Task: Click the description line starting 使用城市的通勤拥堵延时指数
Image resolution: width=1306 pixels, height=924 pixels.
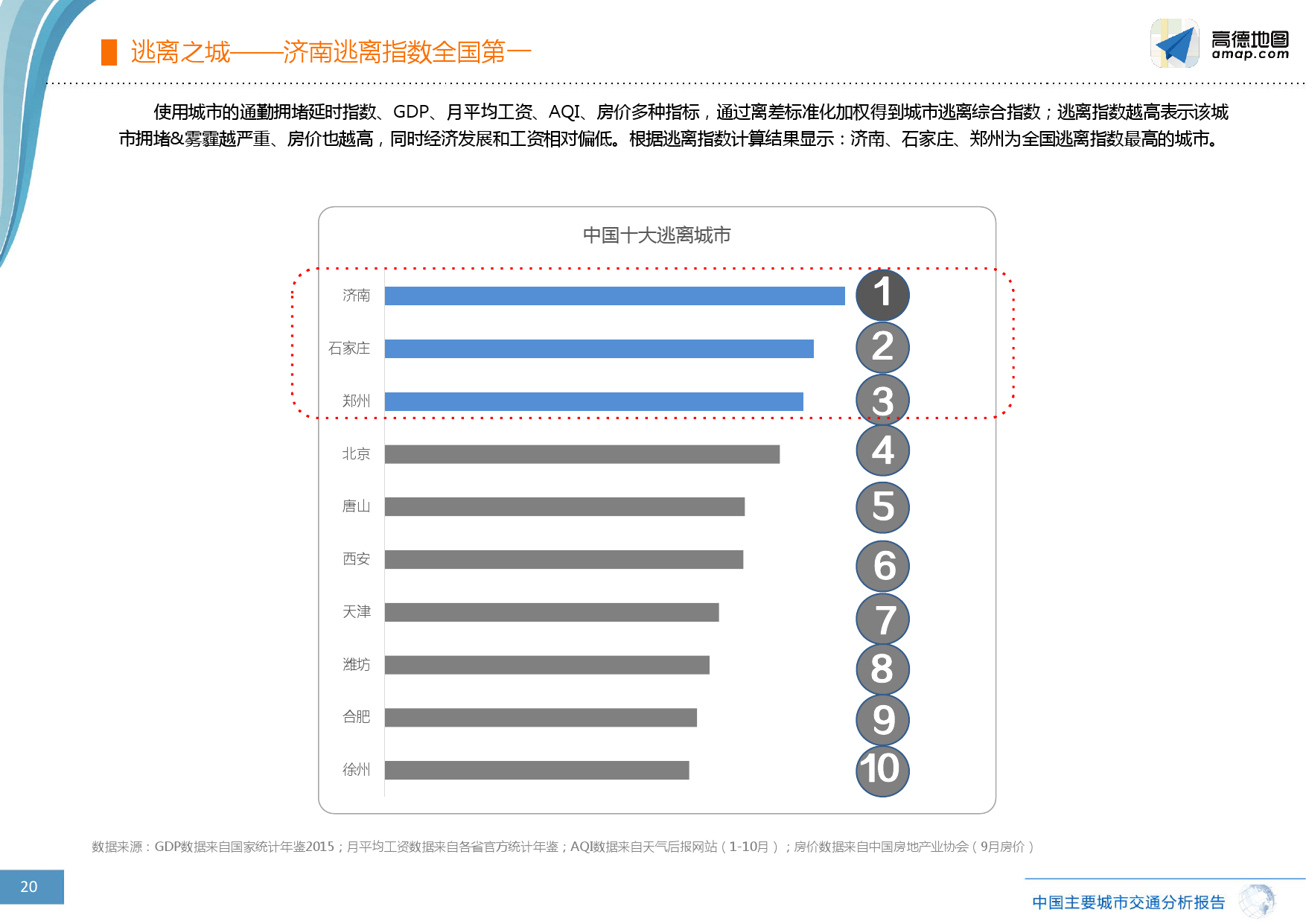Action: click(x=691, y=112)
